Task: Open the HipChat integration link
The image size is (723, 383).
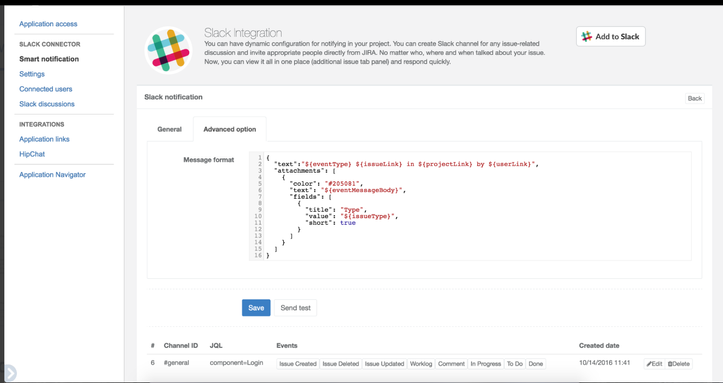Action: pyautogui.click(x=32, y=154)
